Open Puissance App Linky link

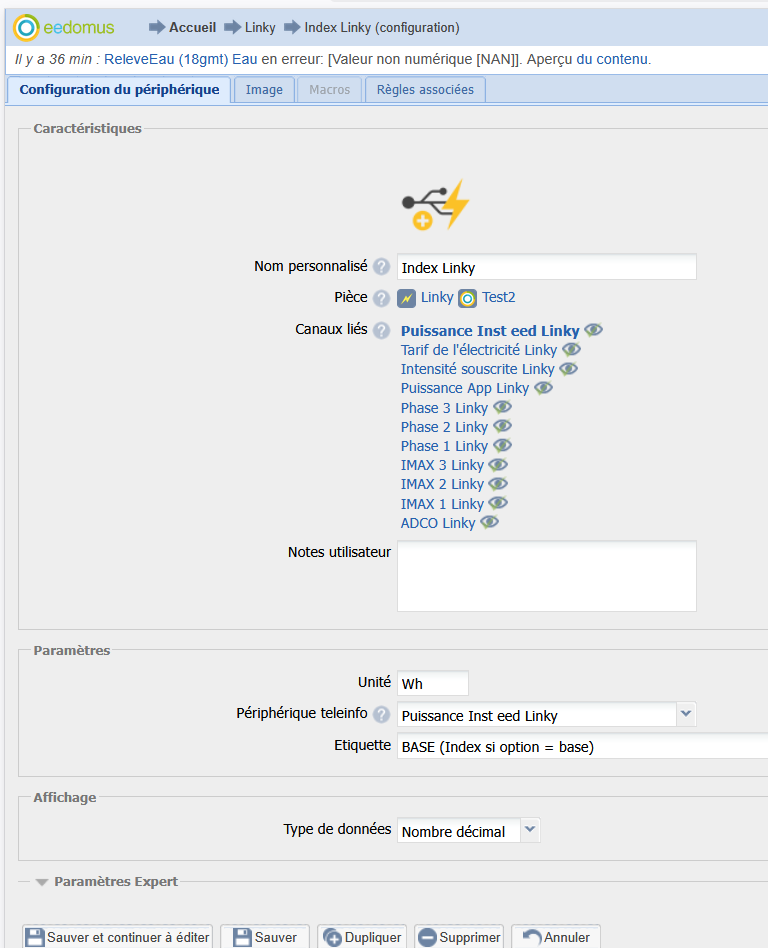tap(465, 388)
